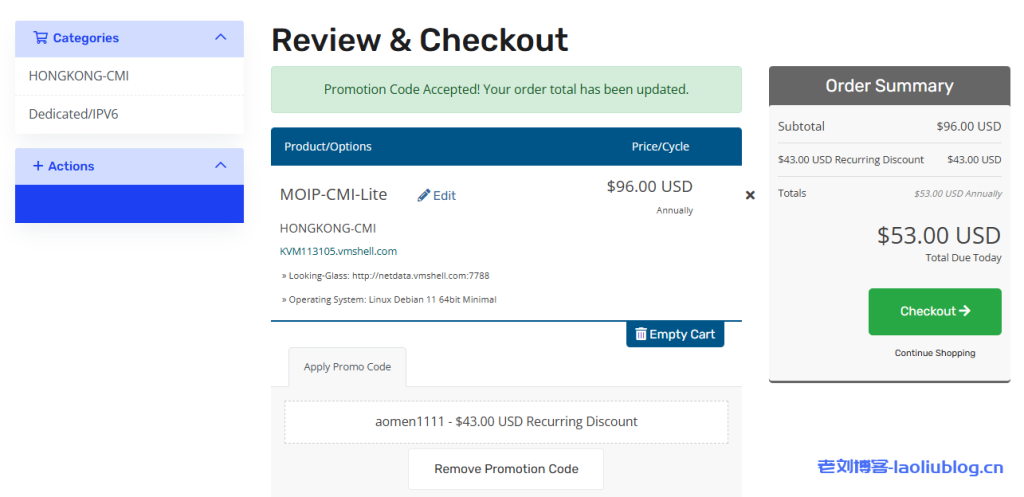Viewport: 1024px width, 497px height.
Task: Click the aomen1111 applied promo code box
Action: (506, 422)
